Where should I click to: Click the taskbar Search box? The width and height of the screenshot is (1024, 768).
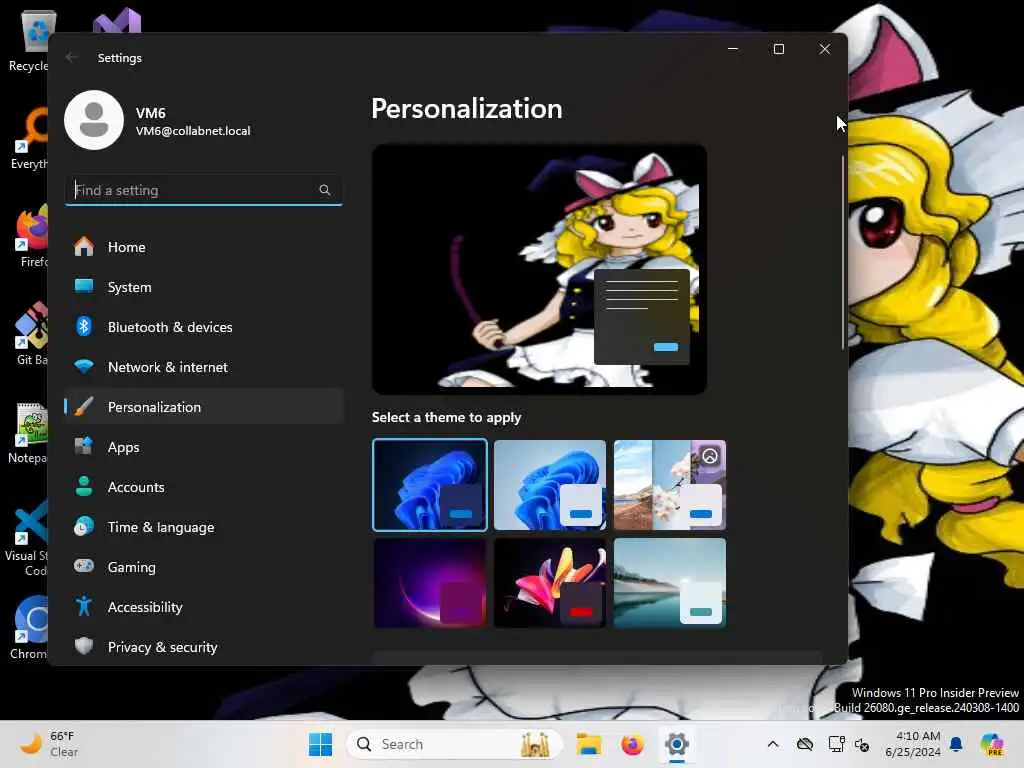455,744
